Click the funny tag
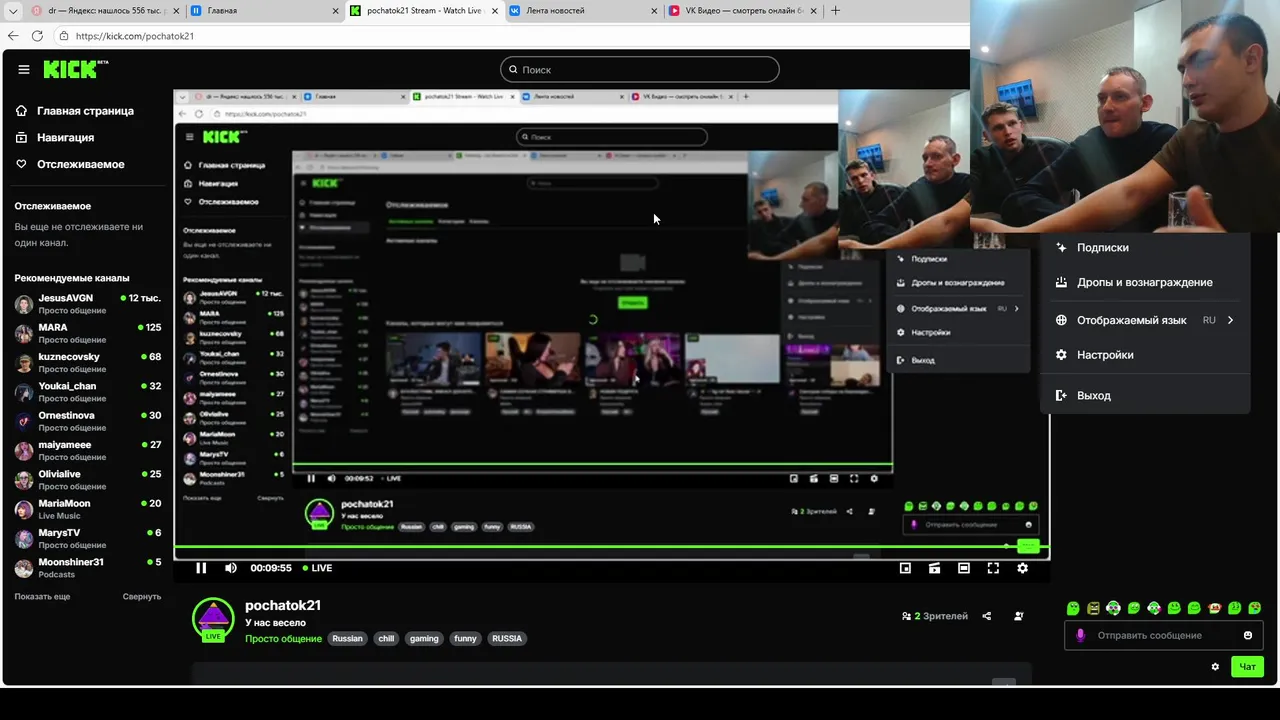This screenshot has height=720, width=1280. coord(465,639)
